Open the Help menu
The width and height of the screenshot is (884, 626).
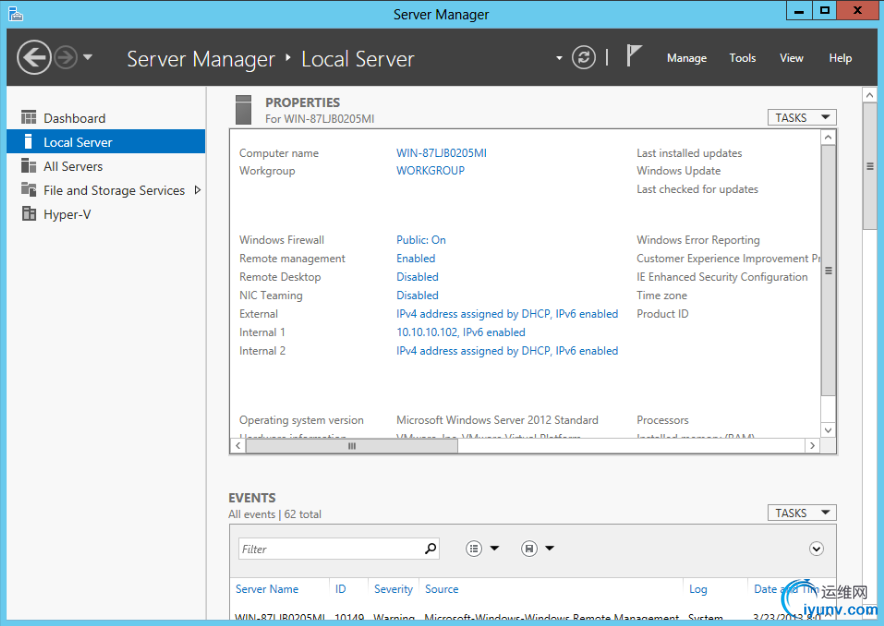click(839, 58)
